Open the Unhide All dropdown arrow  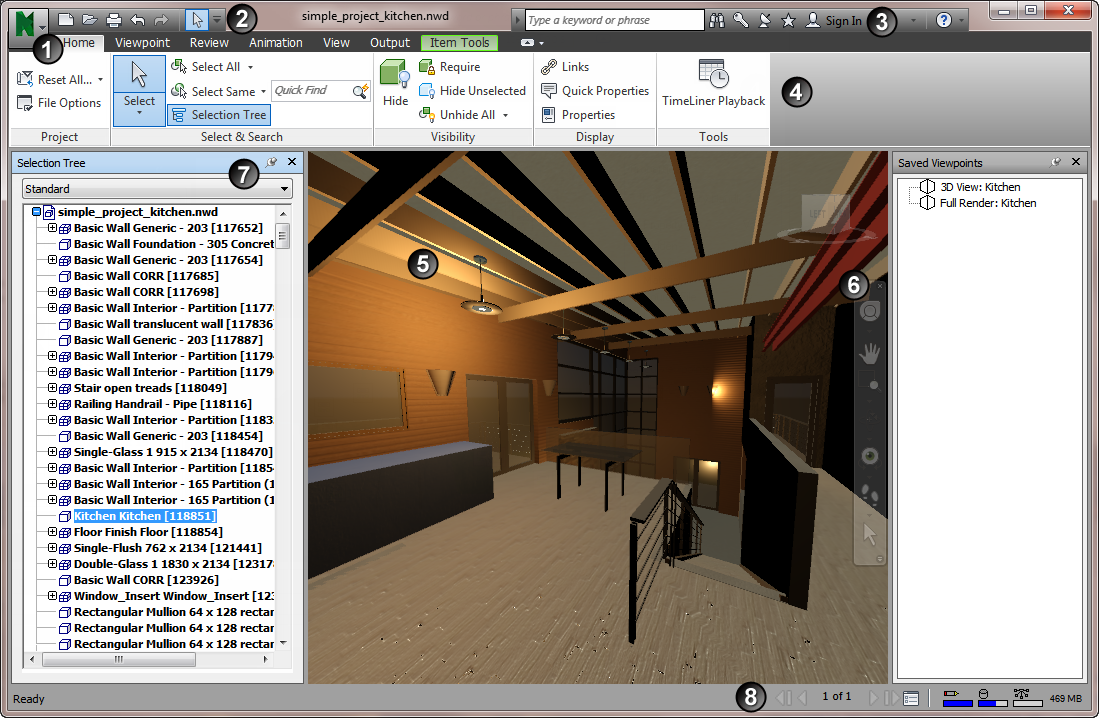(x=505, y=115)
